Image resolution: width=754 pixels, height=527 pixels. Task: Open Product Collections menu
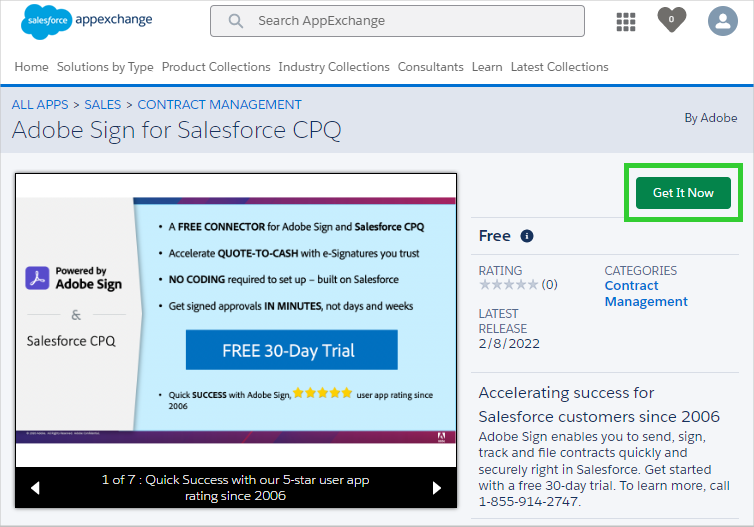click(216, 67)
